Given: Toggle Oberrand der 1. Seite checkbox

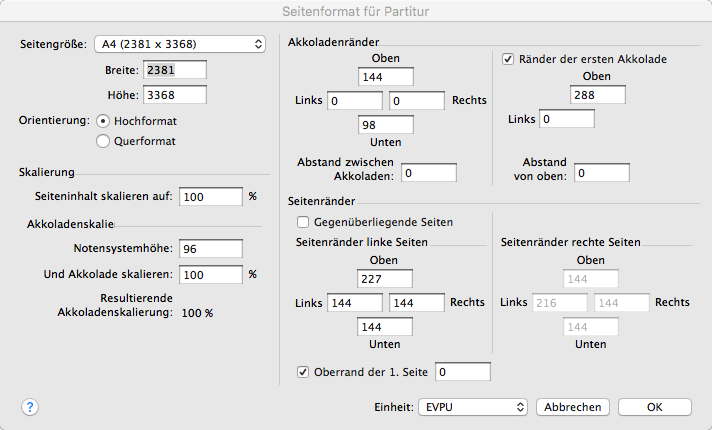Looking at the screenshot, I should click(303, 372).
